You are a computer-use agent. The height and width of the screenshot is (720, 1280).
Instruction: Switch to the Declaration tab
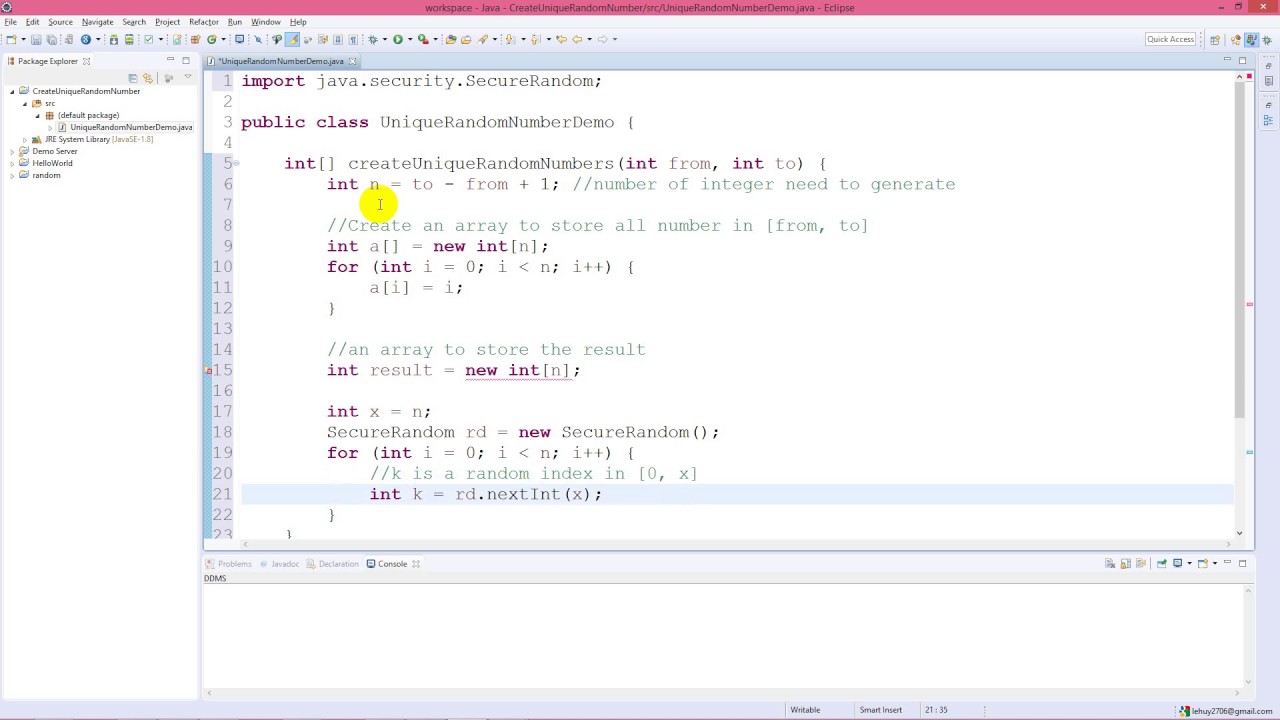click(x=333, y=564)
